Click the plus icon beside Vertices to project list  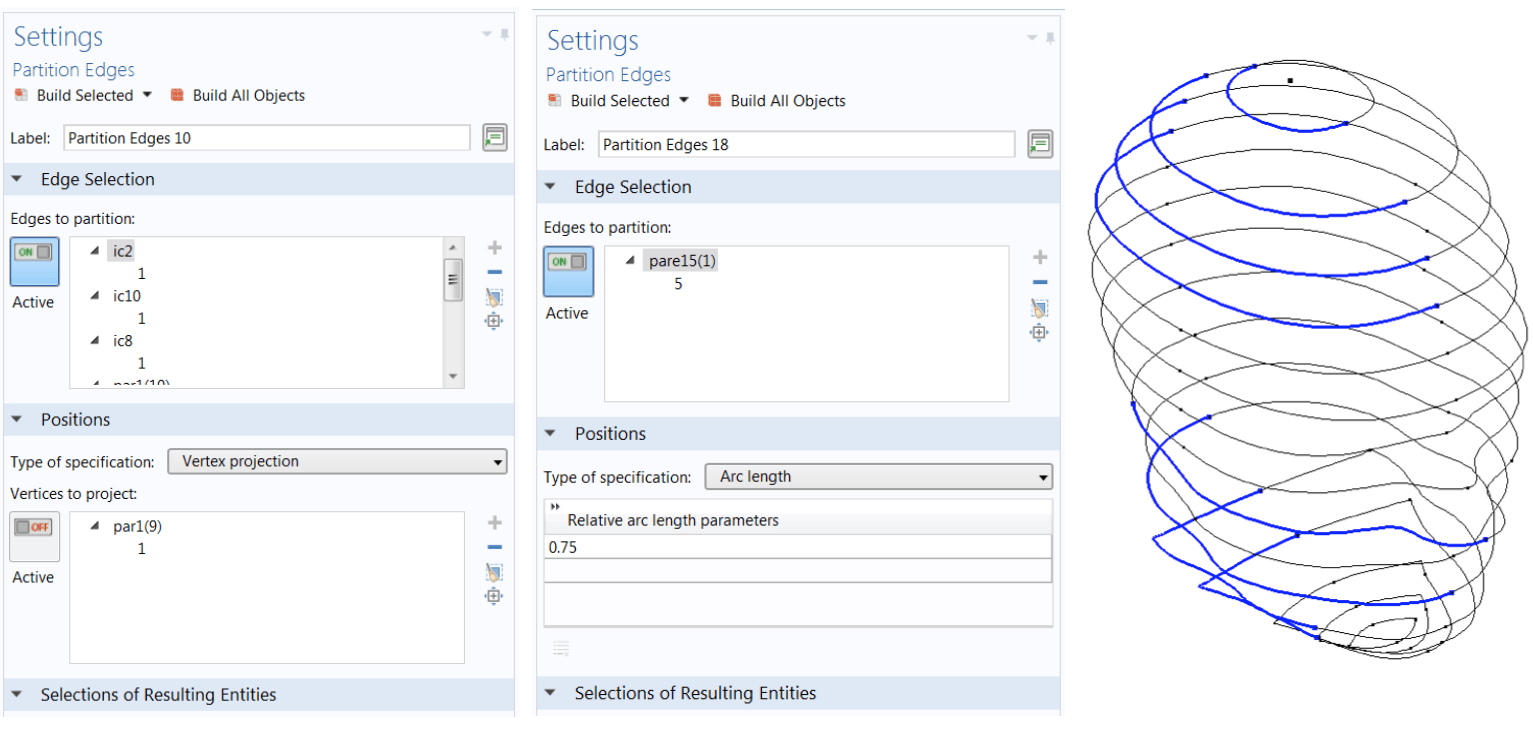point(494,521)
